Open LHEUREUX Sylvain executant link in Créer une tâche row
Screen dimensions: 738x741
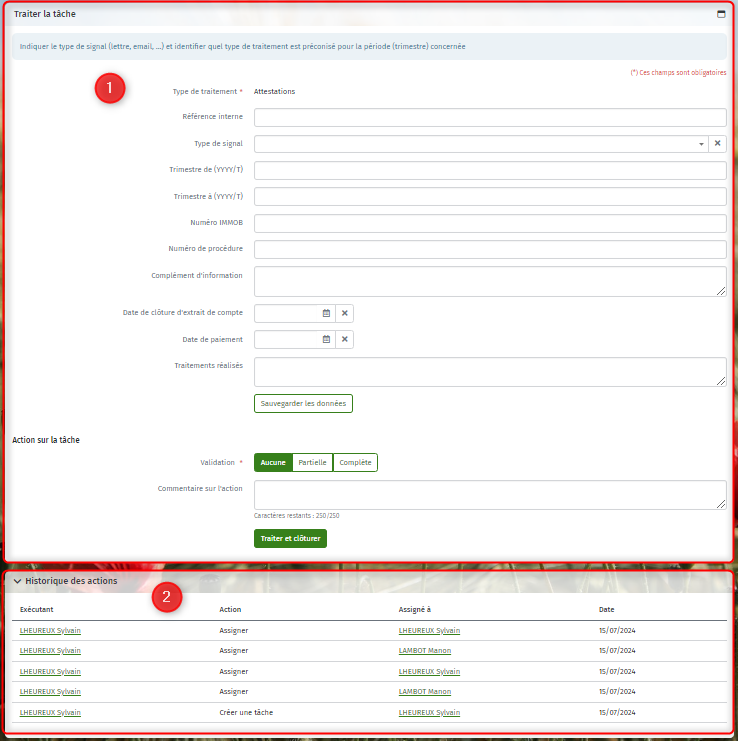pyautogui.click(x=50, y=713)
